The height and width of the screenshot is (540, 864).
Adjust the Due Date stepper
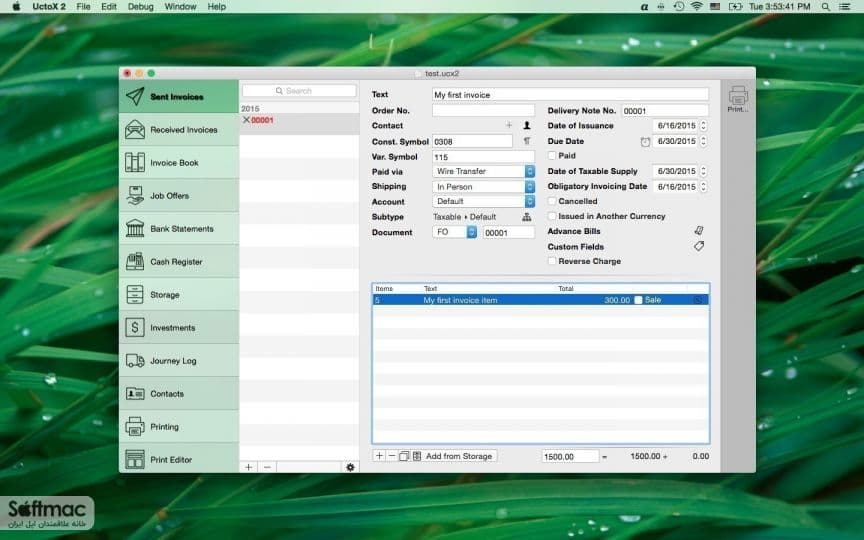703,141
